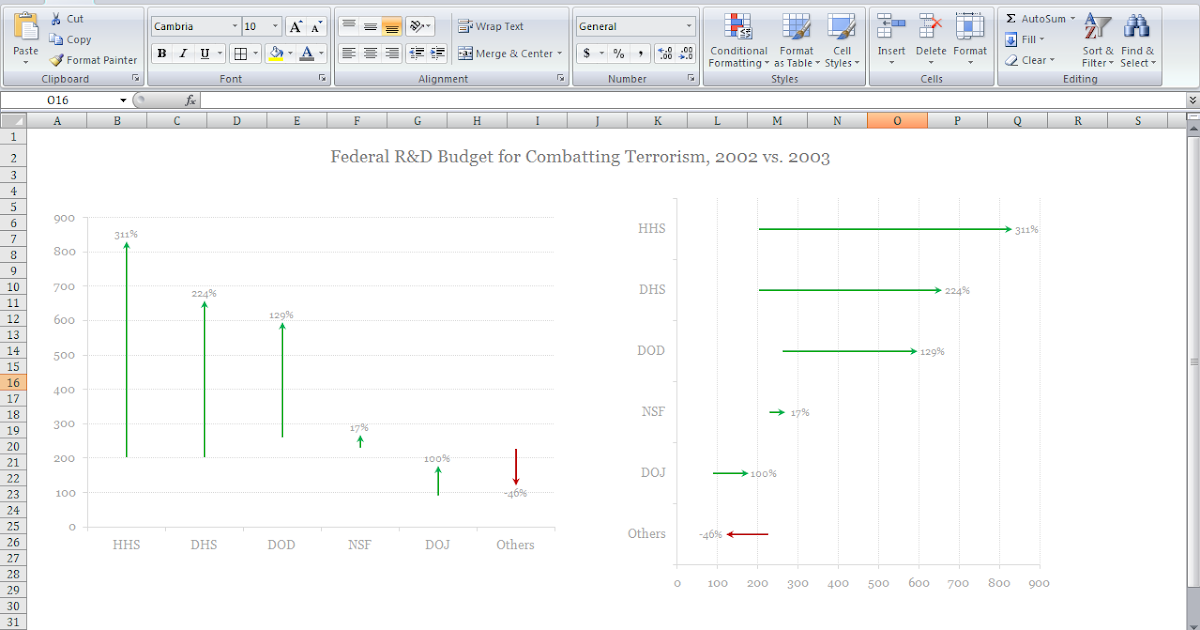Apply Merge & Center to the selection

coord(510,52)
